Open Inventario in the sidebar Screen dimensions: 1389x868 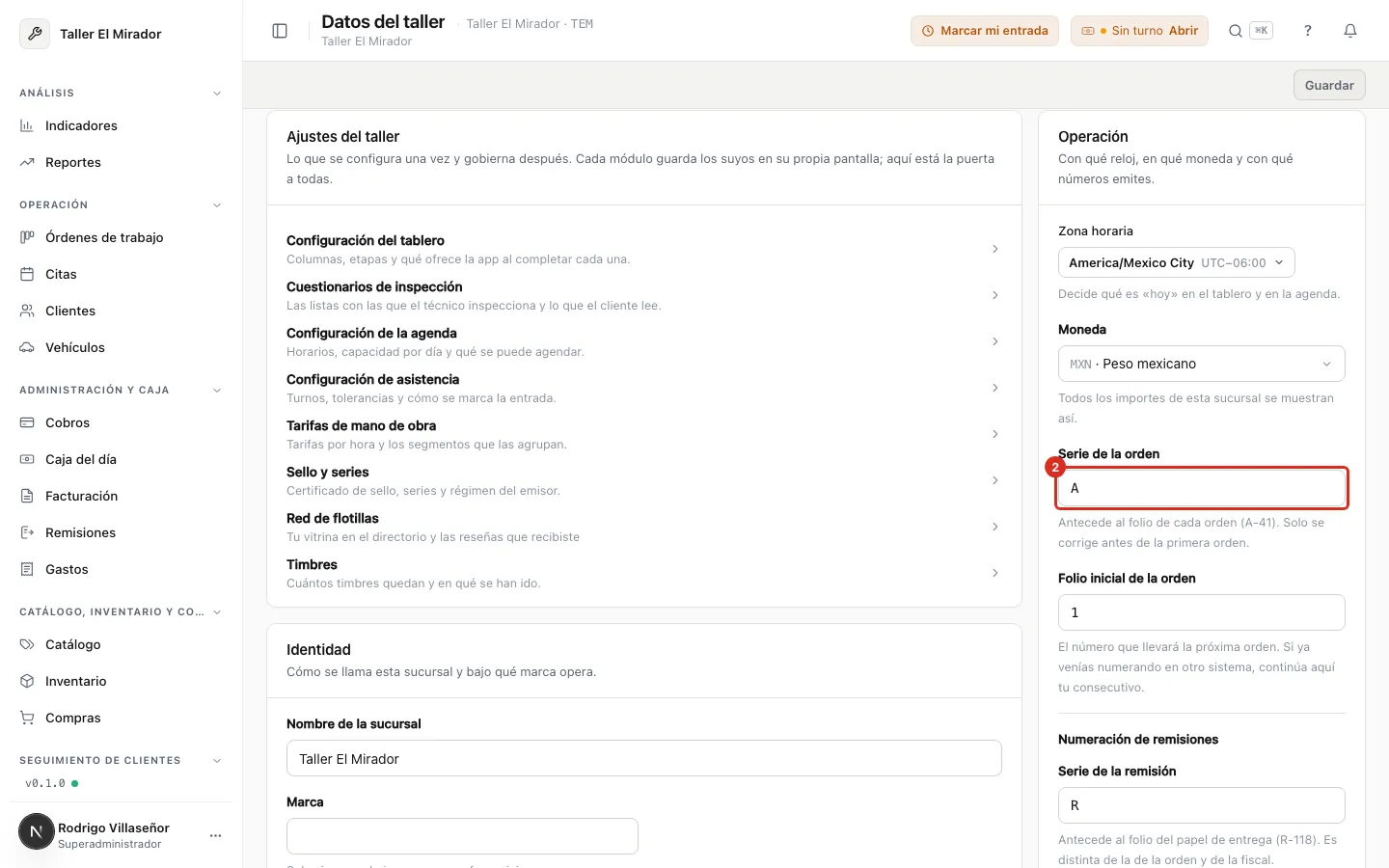coord(121,681)
